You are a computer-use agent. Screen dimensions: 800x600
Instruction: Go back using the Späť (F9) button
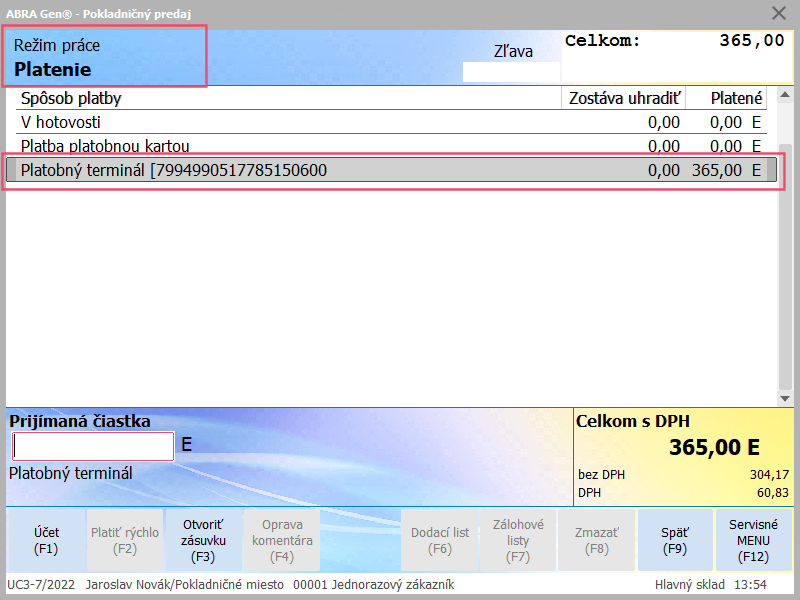coord(674,540)
